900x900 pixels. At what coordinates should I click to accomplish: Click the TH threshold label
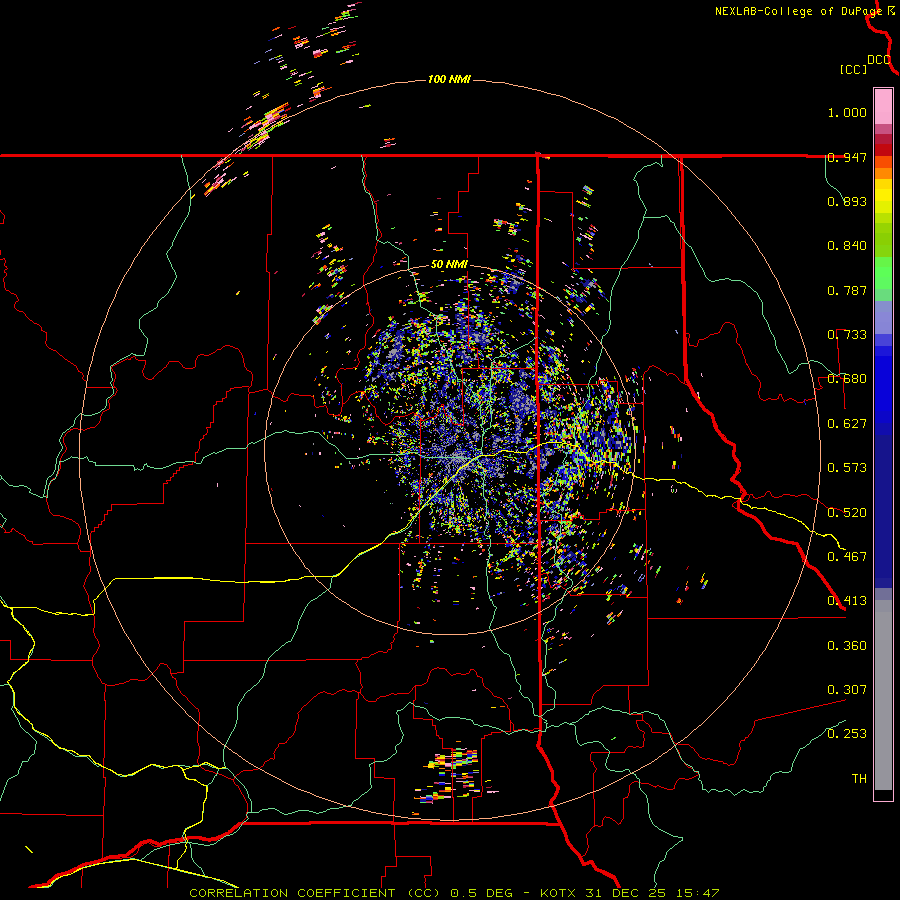point(859,779)
